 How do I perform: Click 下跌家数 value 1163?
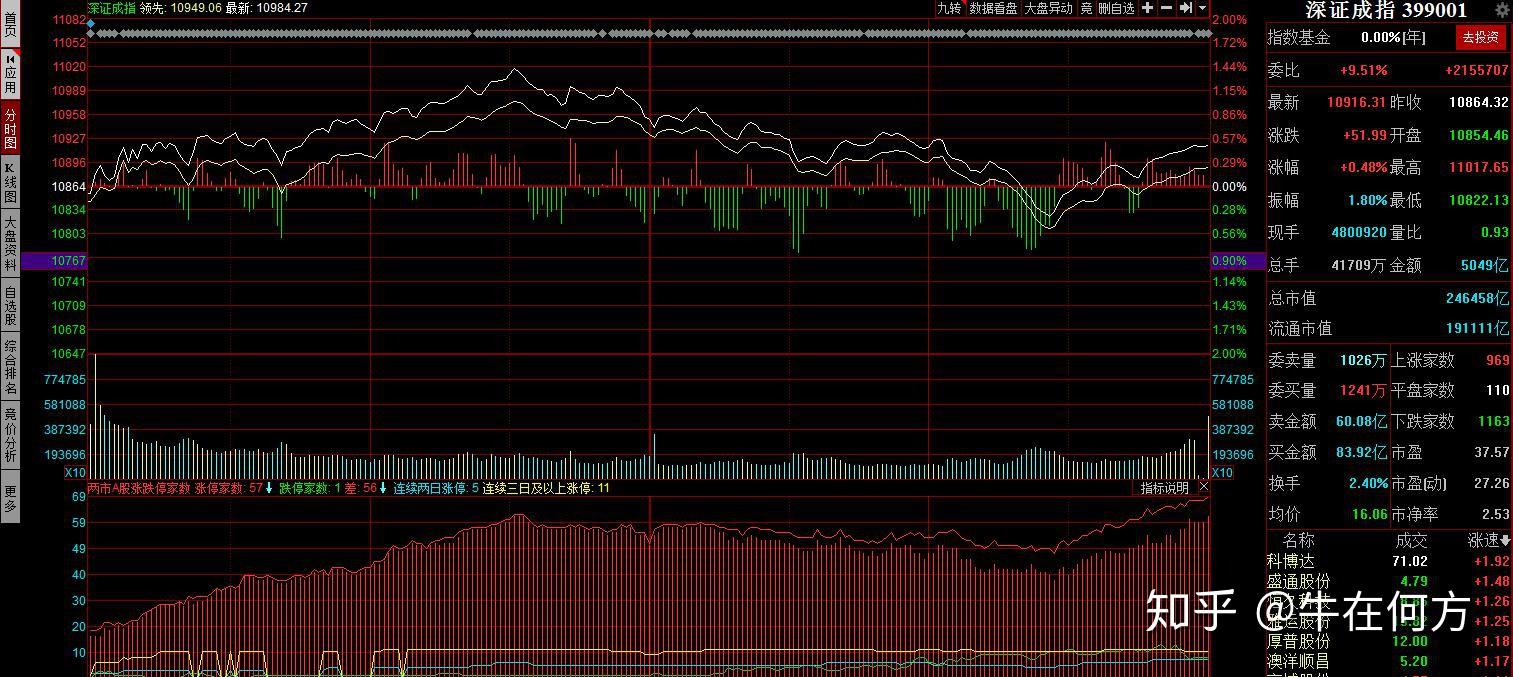1493,421
